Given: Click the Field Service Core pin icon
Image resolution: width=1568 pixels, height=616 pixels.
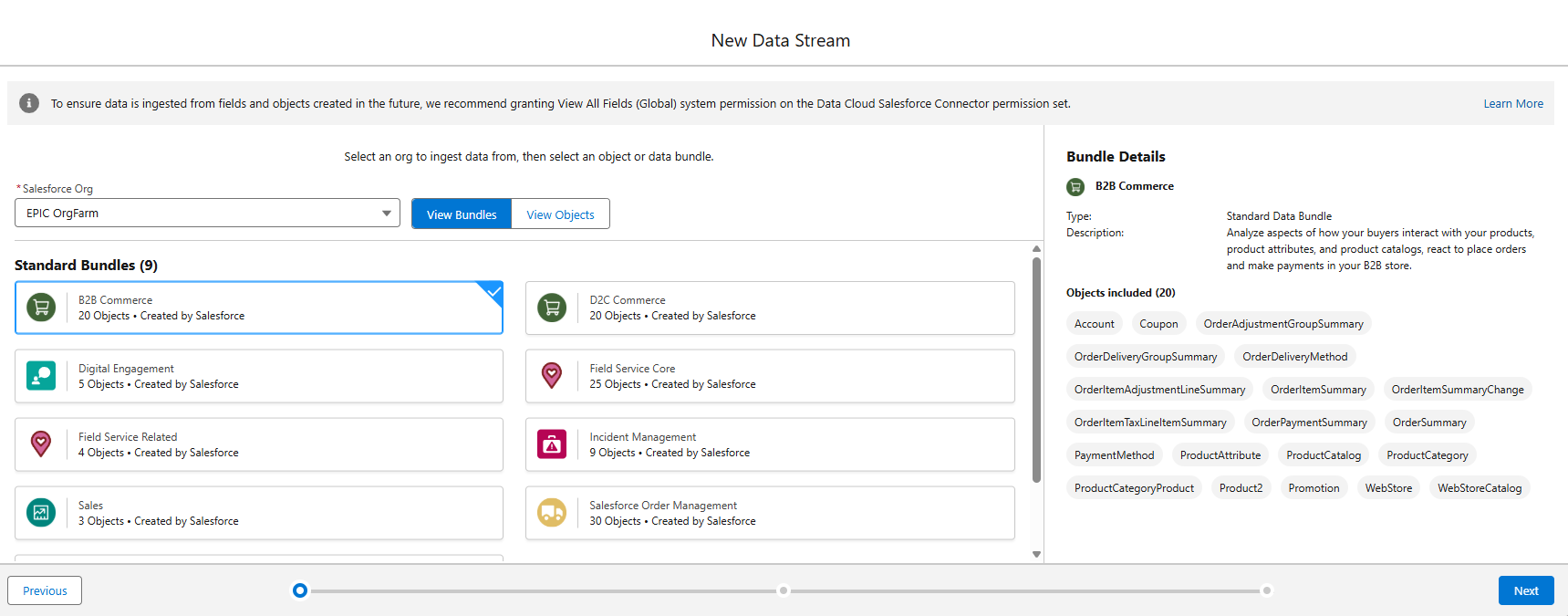Looking at the screenshot, I should tap(552, 376).
